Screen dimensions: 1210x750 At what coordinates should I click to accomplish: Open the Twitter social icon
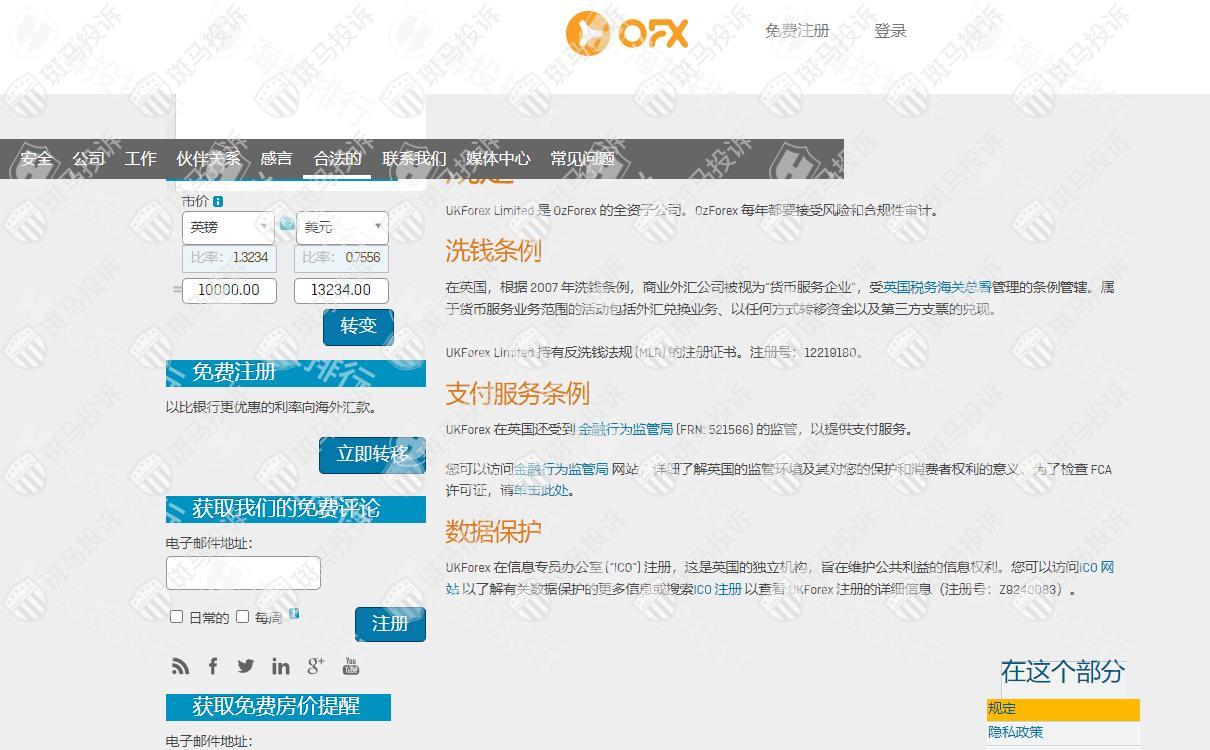coord(246,666)
